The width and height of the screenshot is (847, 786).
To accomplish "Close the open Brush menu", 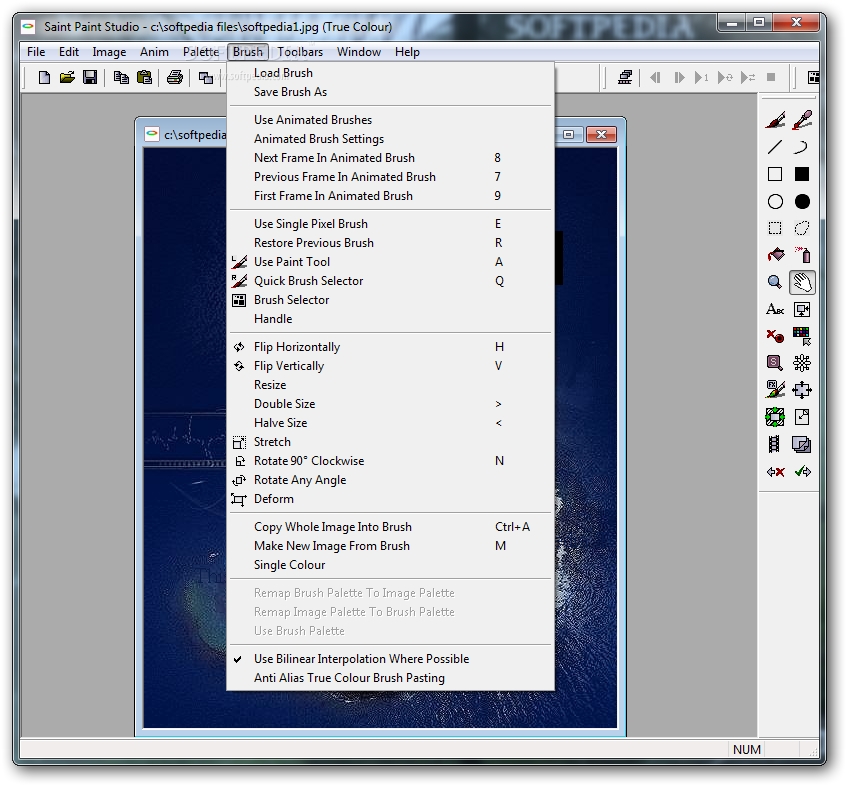I will coord(247,52).
